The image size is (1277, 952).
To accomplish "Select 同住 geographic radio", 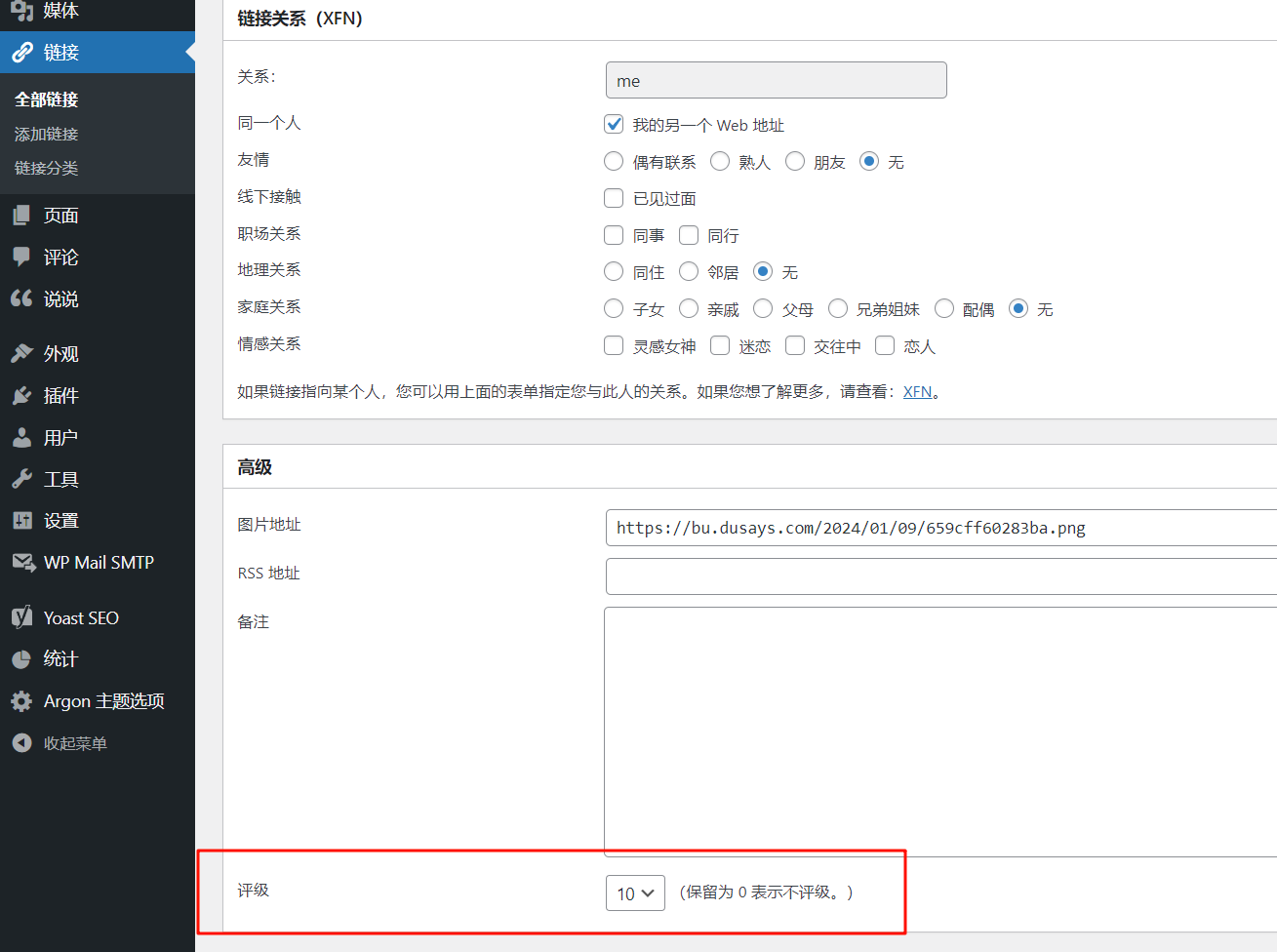I will (x=614, y=271).
